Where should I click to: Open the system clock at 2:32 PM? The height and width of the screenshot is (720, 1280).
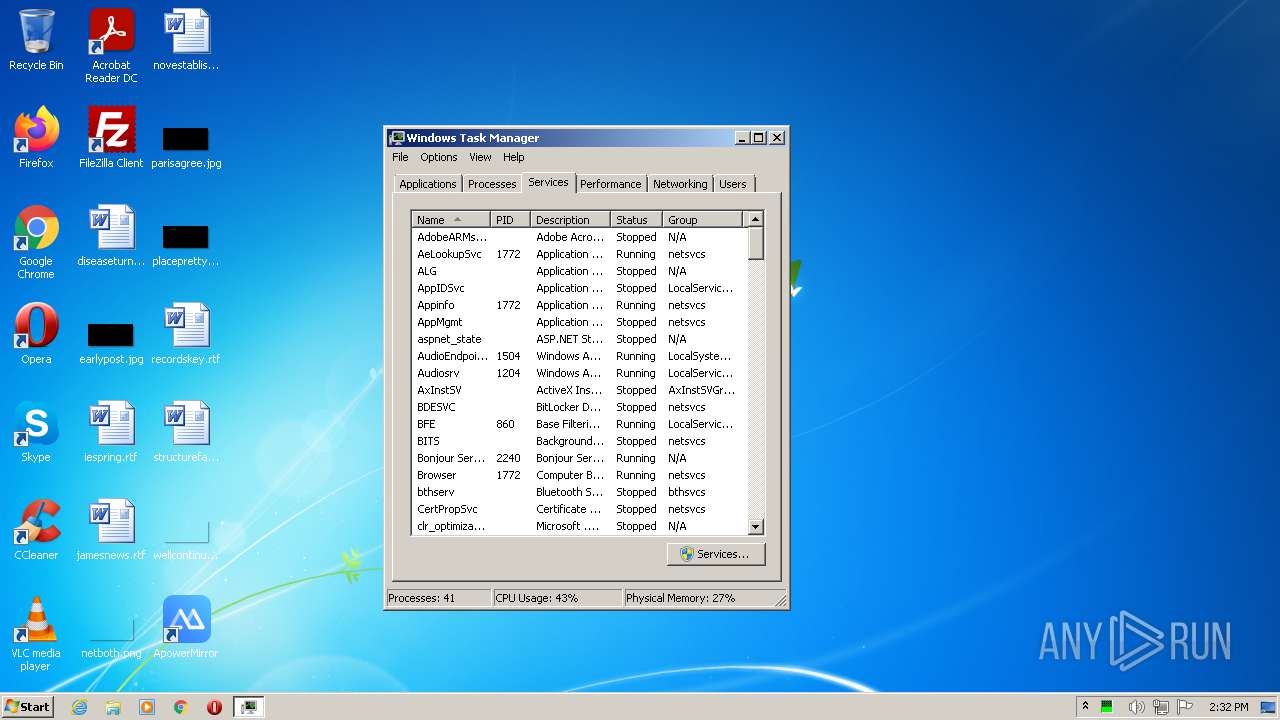click(1228, 707)
